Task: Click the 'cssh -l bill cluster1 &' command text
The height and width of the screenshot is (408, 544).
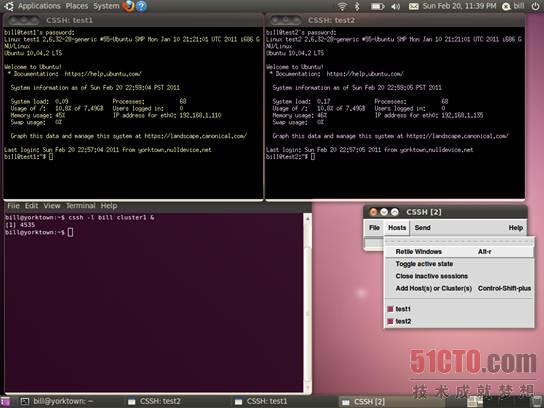Action: [x=111, y=218]
